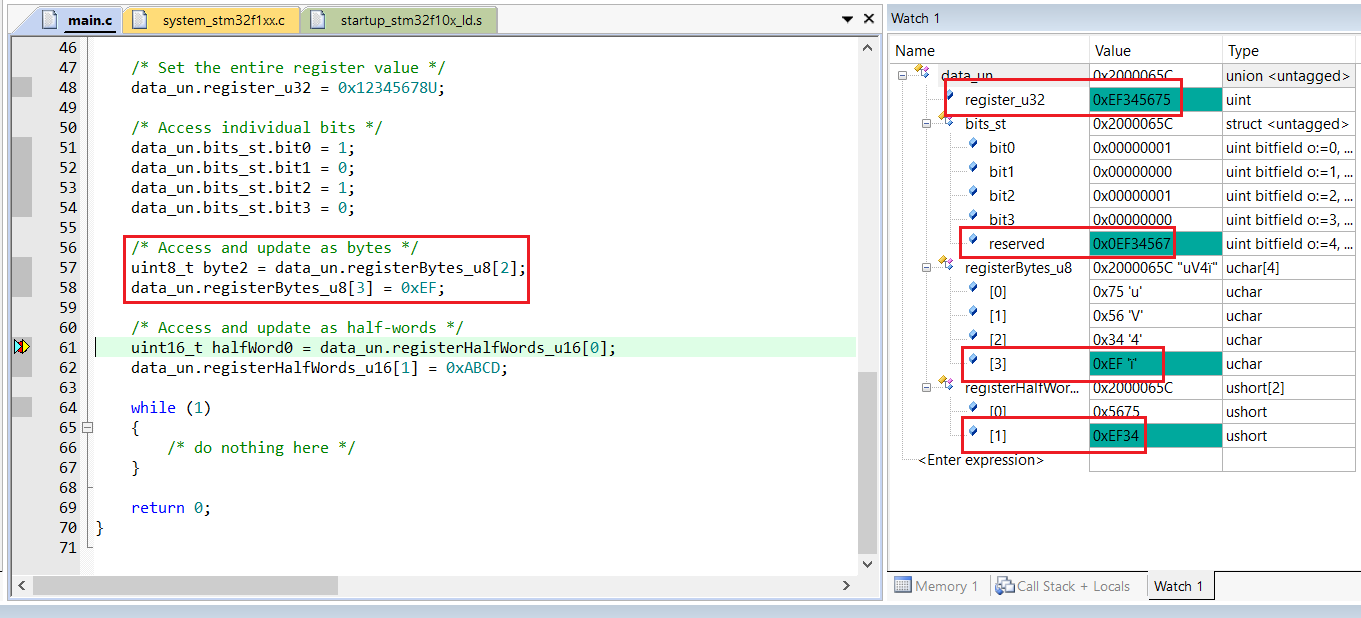1361x618 pixels.
Task: Collapse the data_un union tree node
Action: click(x=902, y=75)
